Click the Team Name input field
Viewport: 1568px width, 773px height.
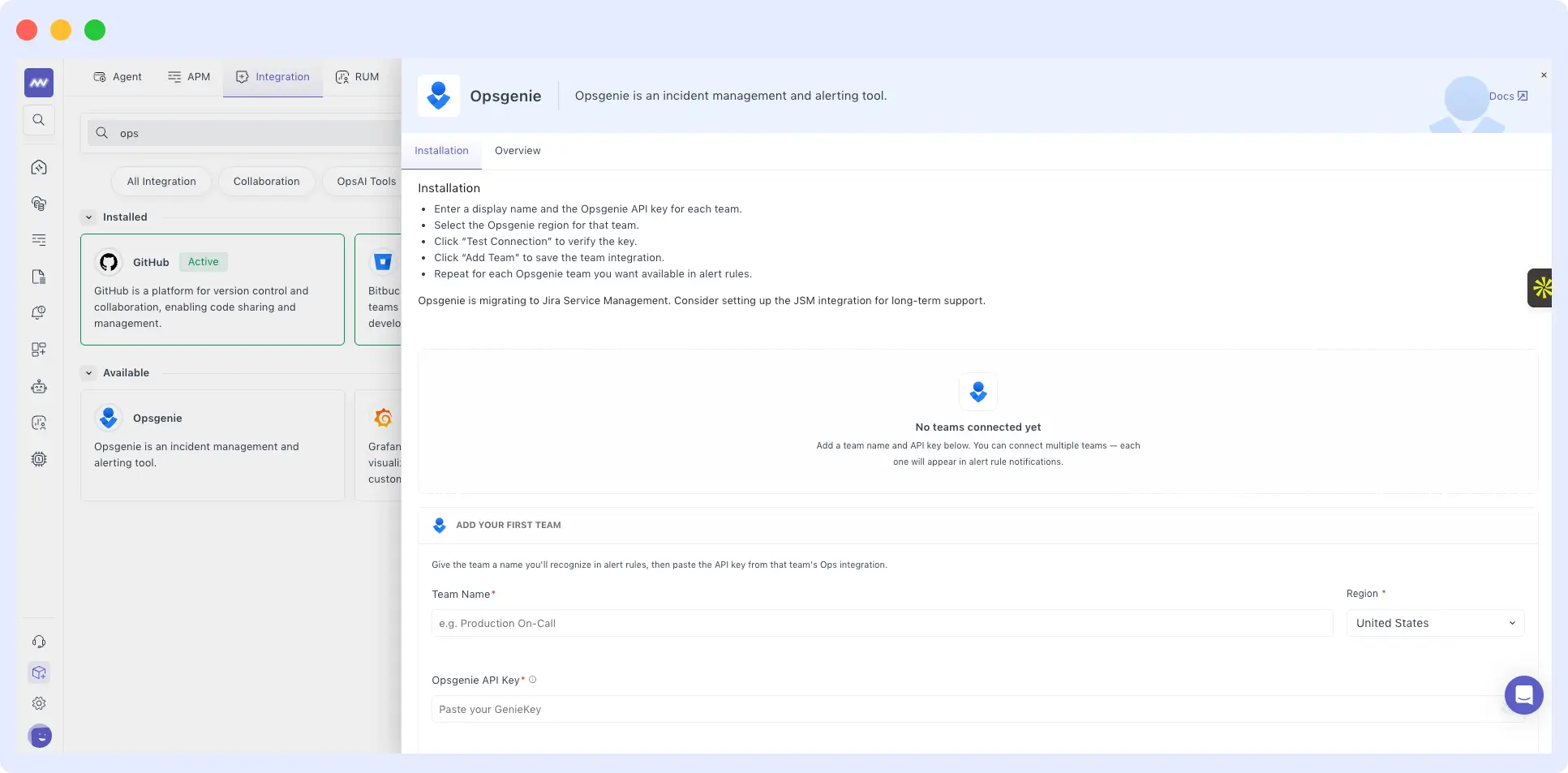(882, 623)
